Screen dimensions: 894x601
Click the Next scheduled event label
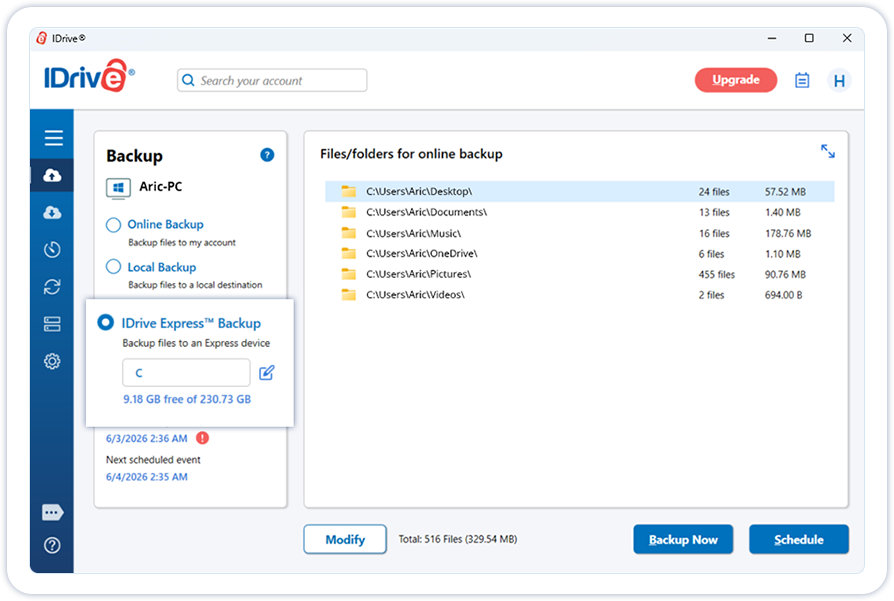coord(153,460)
